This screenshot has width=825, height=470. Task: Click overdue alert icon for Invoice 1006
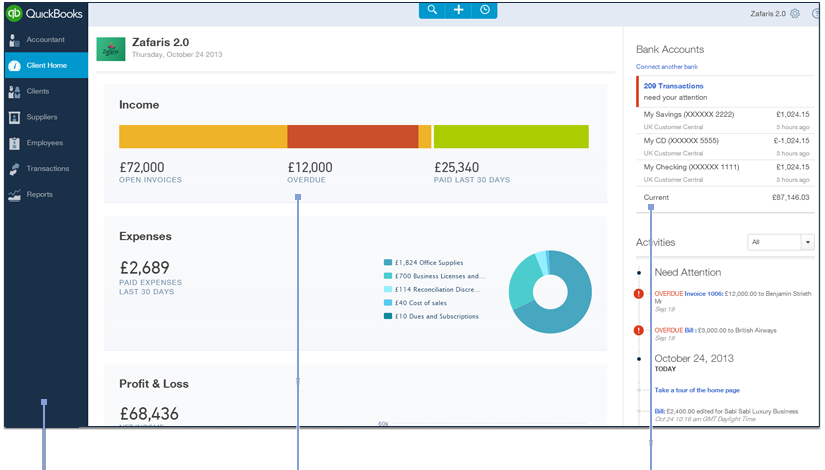639,294
